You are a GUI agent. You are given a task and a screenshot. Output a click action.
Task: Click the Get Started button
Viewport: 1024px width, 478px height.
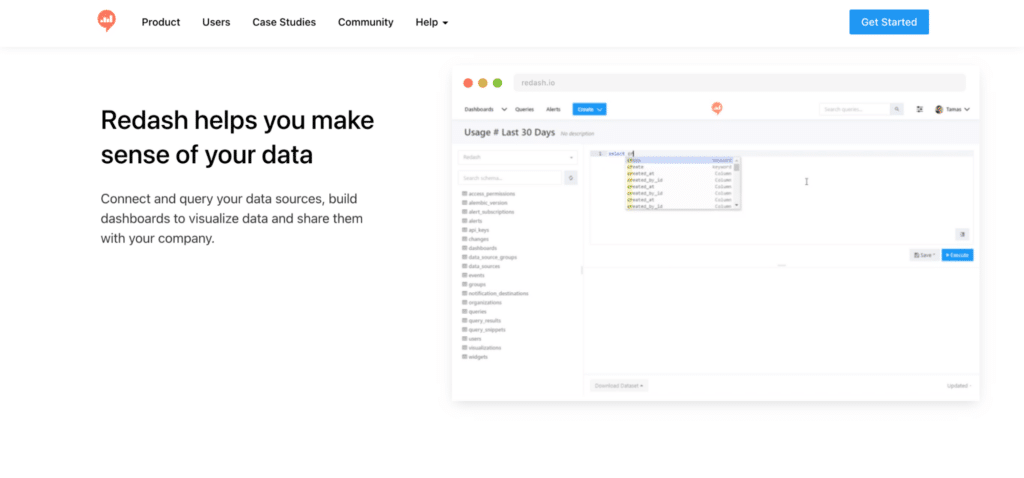tap(889, 22)
